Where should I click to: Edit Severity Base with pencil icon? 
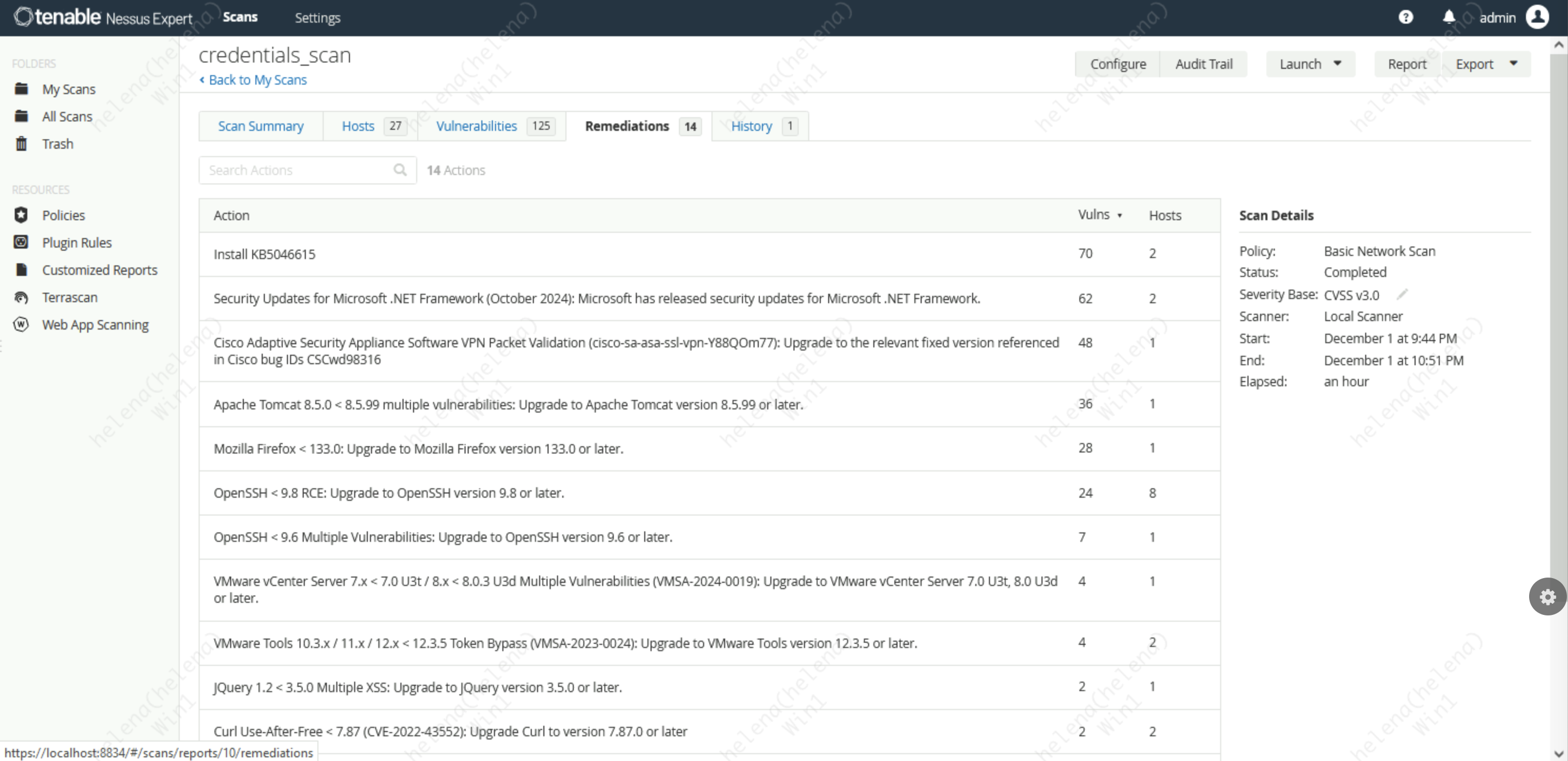click(1401, 295)
